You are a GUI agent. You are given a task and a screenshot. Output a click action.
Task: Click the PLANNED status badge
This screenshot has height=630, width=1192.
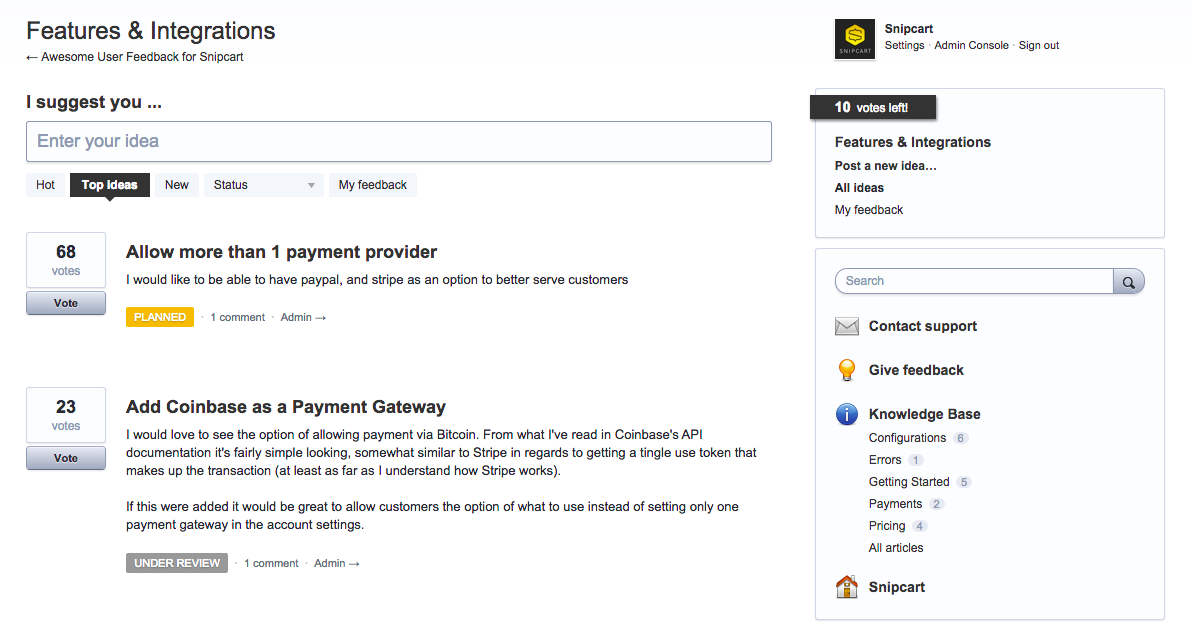point(160,317)
